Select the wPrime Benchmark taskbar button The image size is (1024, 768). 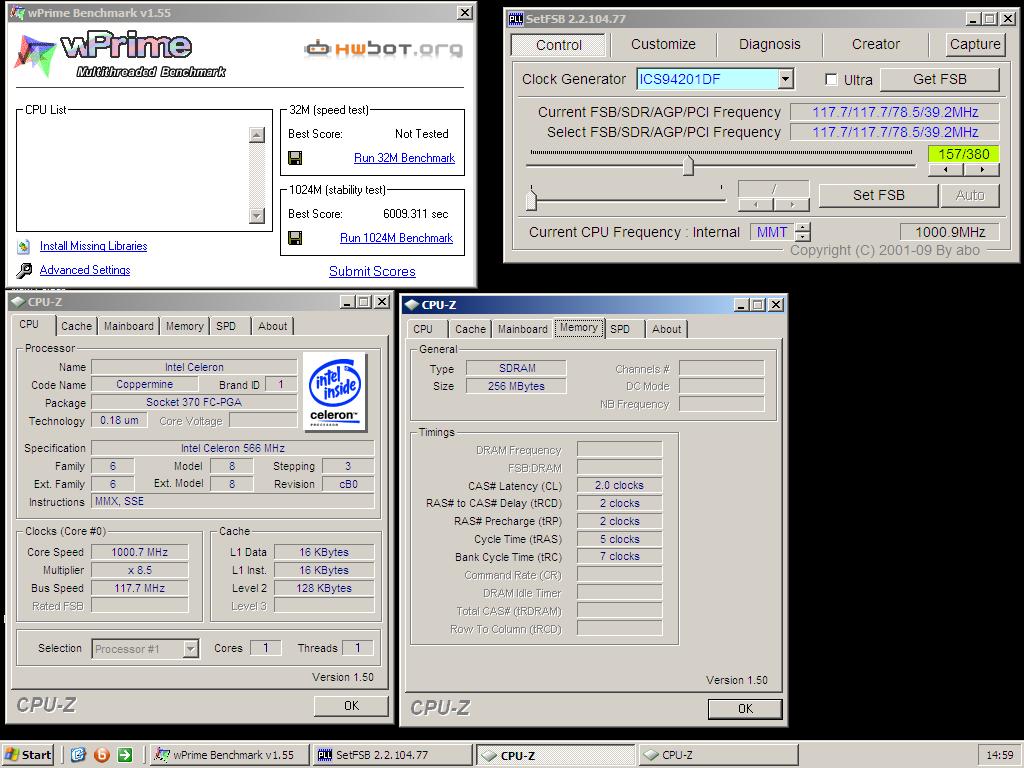click(x=229, y=755)
